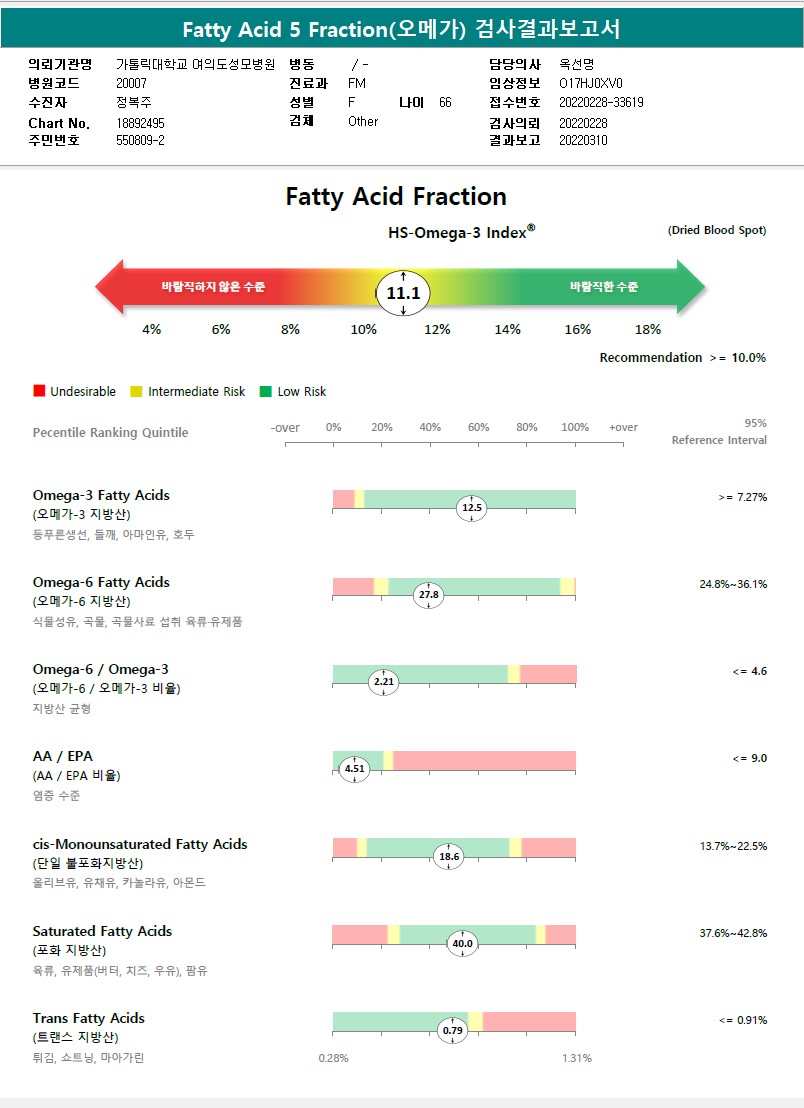
Task: Click the 4.51 AA/EPA value marker
Action: click(354, 769)
